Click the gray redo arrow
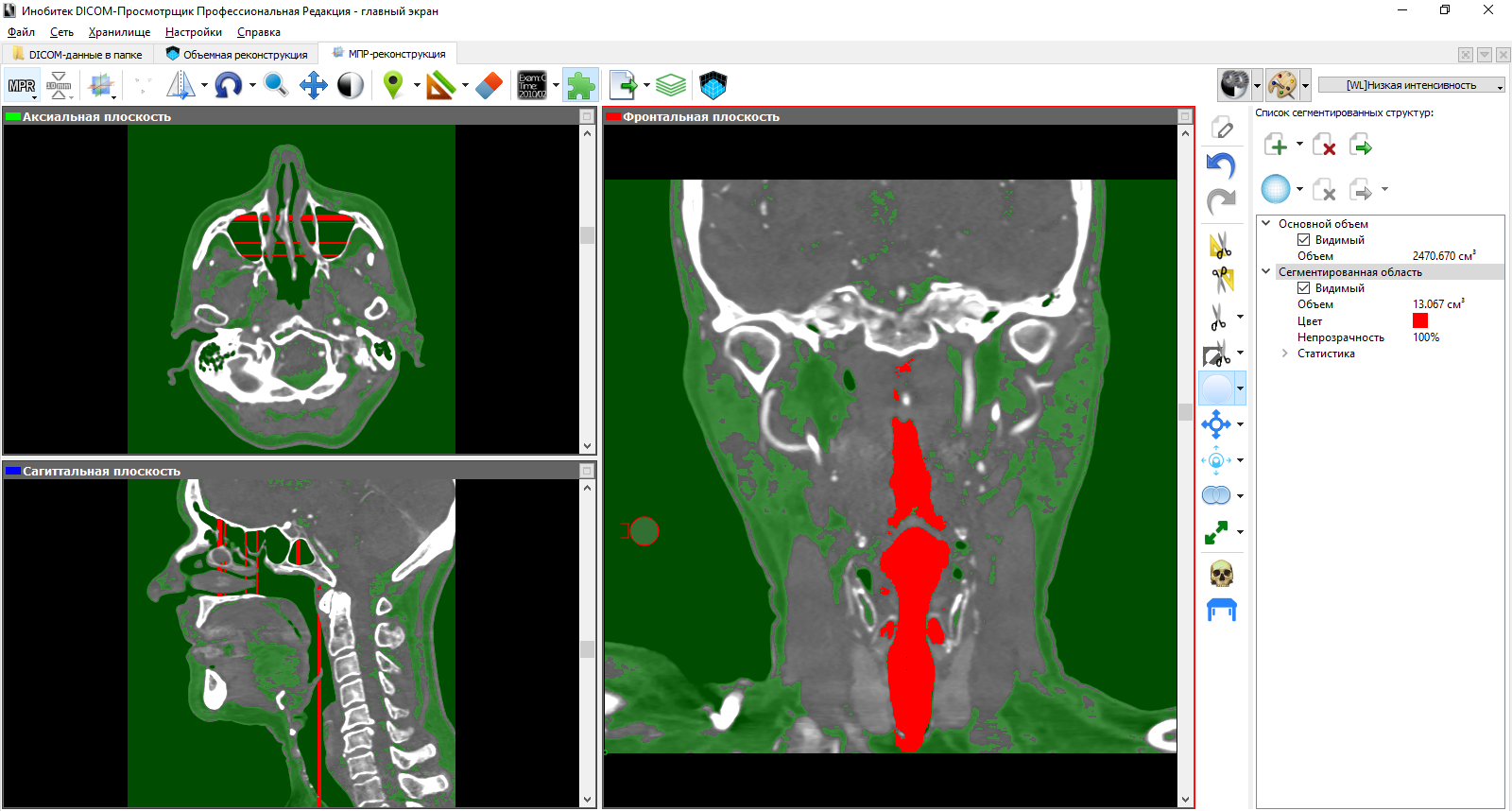1512x811 pixels. (x=1221, y=200)
